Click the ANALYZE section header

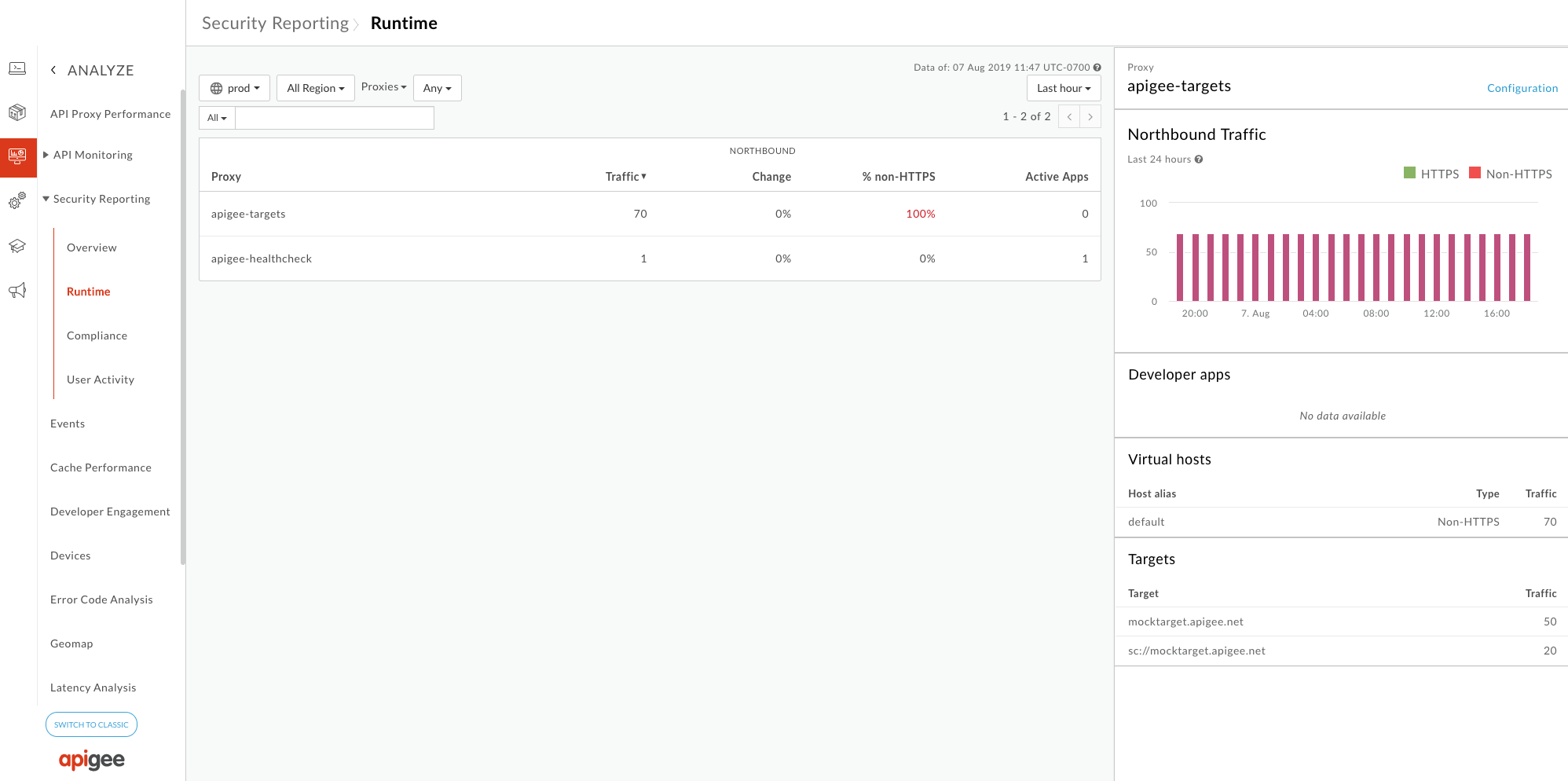(101, 70)
